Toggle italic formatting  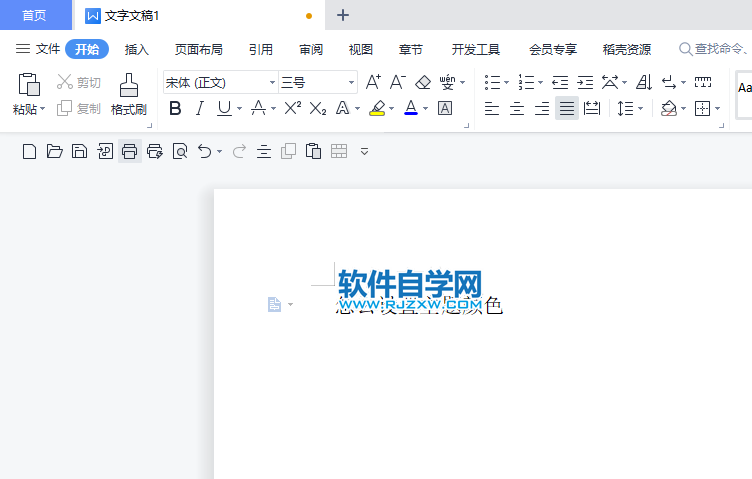coord(200,108)
